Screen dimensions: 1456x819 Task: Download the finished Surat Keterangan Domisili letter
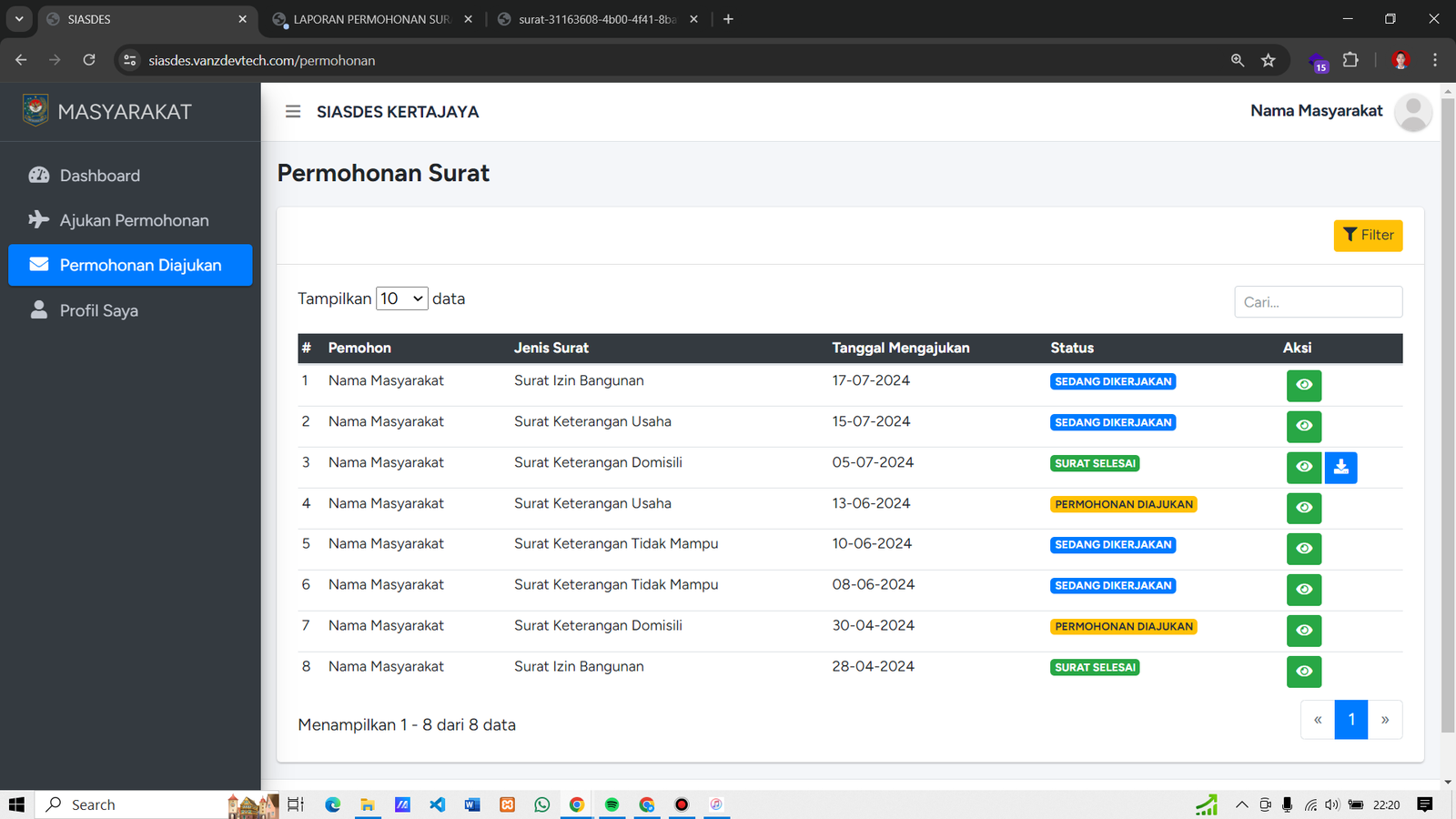1340,467
